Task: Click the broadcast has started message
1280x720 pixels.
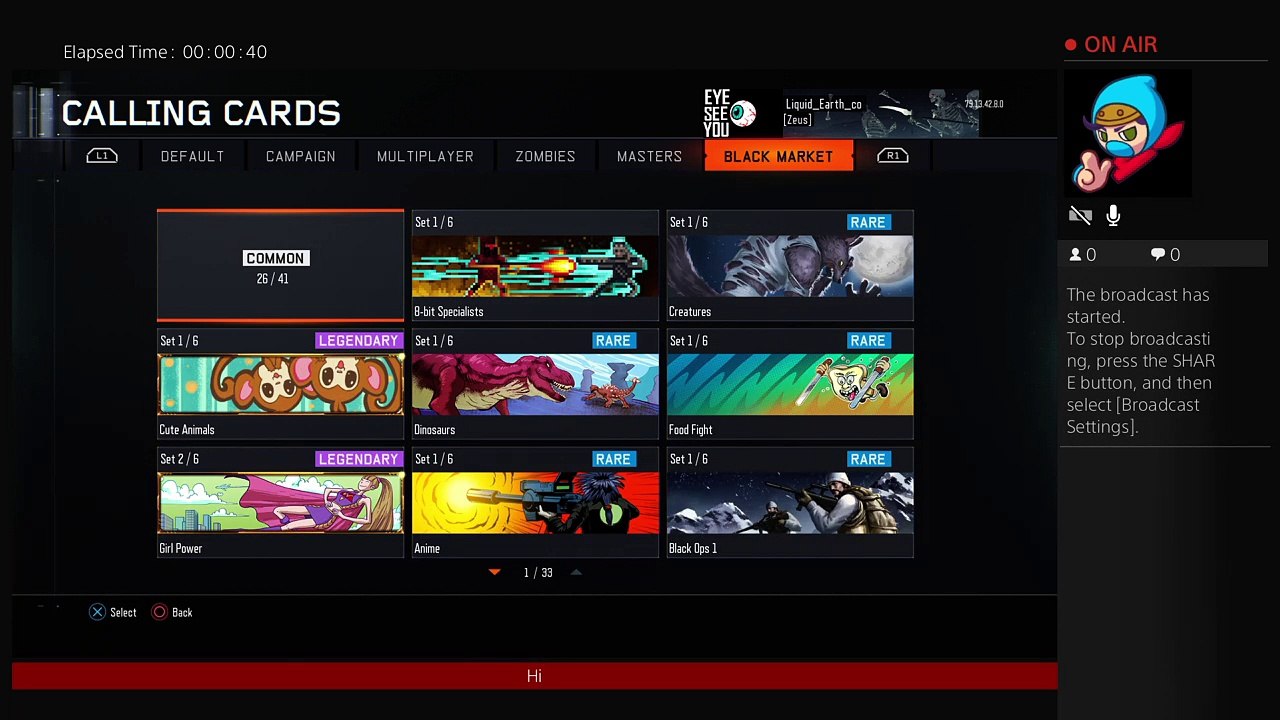Action: [1141, 361]
